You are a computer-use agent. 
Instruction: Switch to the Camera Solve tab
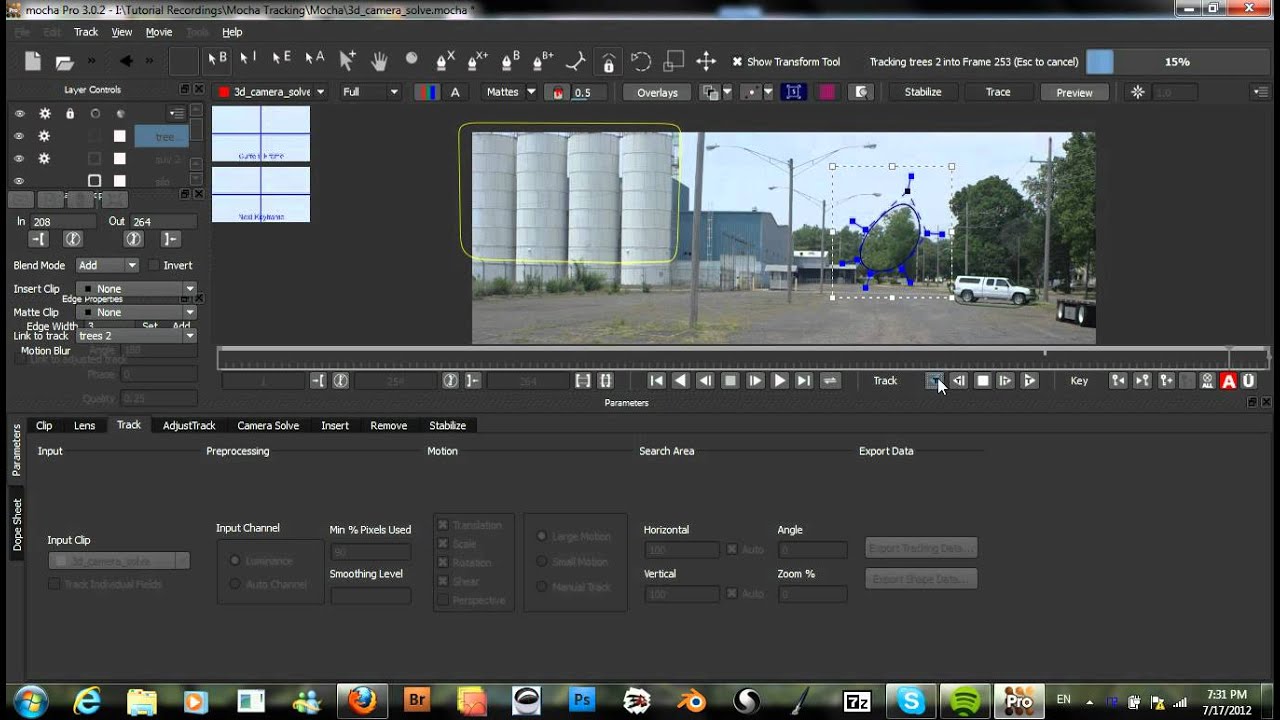click(x=268, y=425)
